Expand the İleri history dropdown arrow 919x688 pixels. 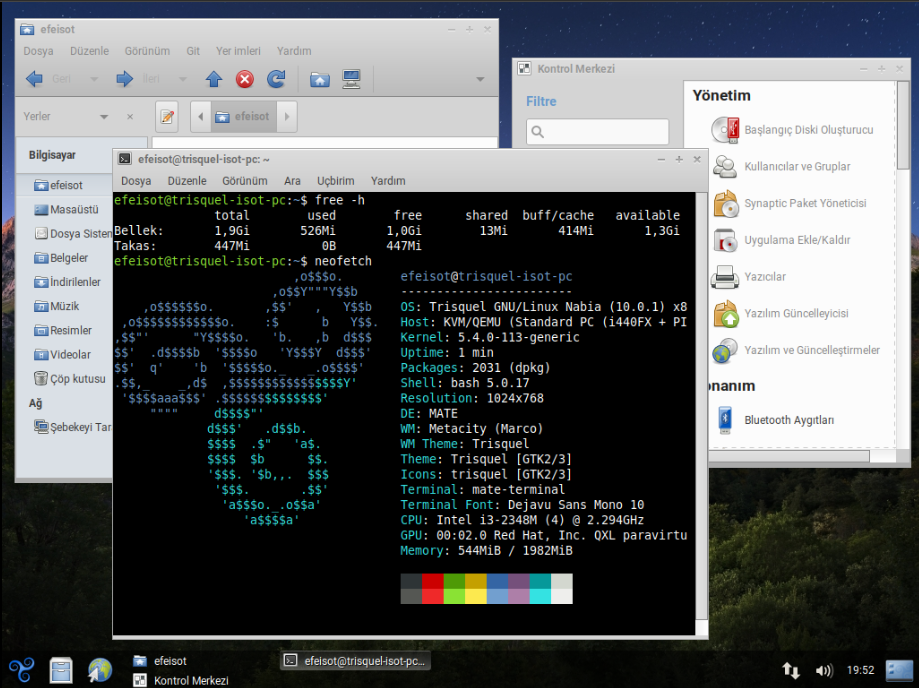[183, 79]
